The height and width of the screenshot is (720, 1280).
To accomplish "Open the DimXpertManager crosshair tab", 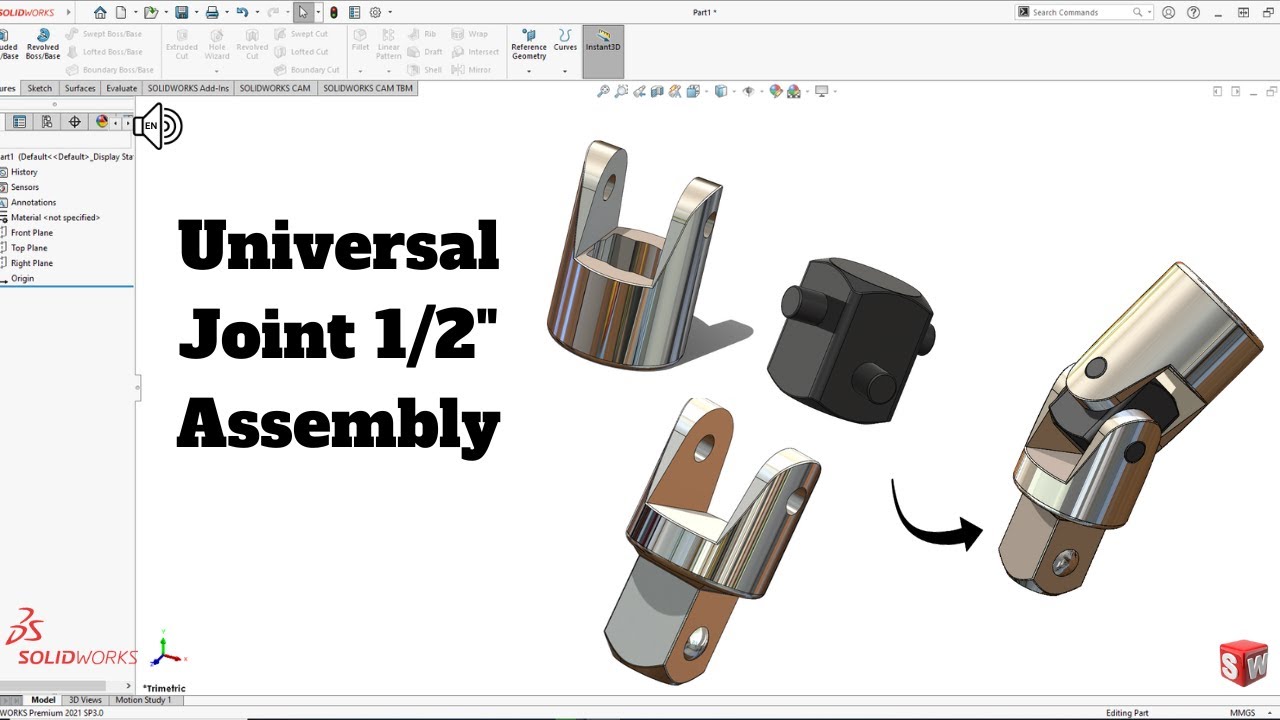I will [x=74, y=122].
